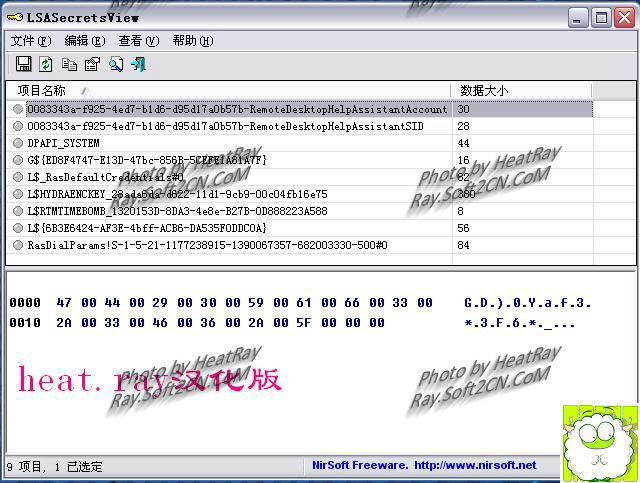Click data size 44 of DPAPI_SYSTEM
Viewport: 640px width, 483px height.
tap(463, 143)
